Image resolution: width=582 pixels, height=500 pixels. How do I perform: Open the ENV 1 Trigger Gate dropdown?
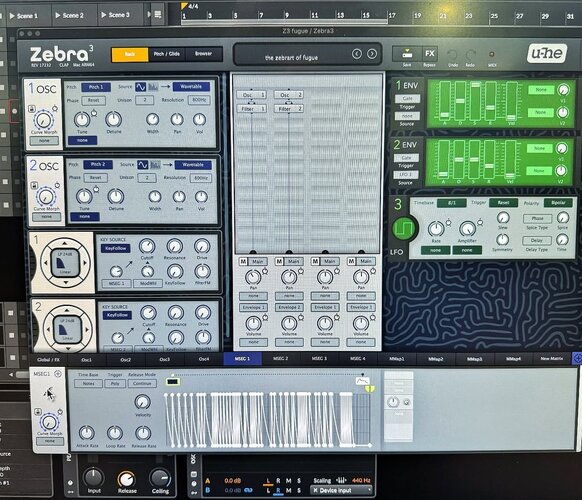(407, 98)
